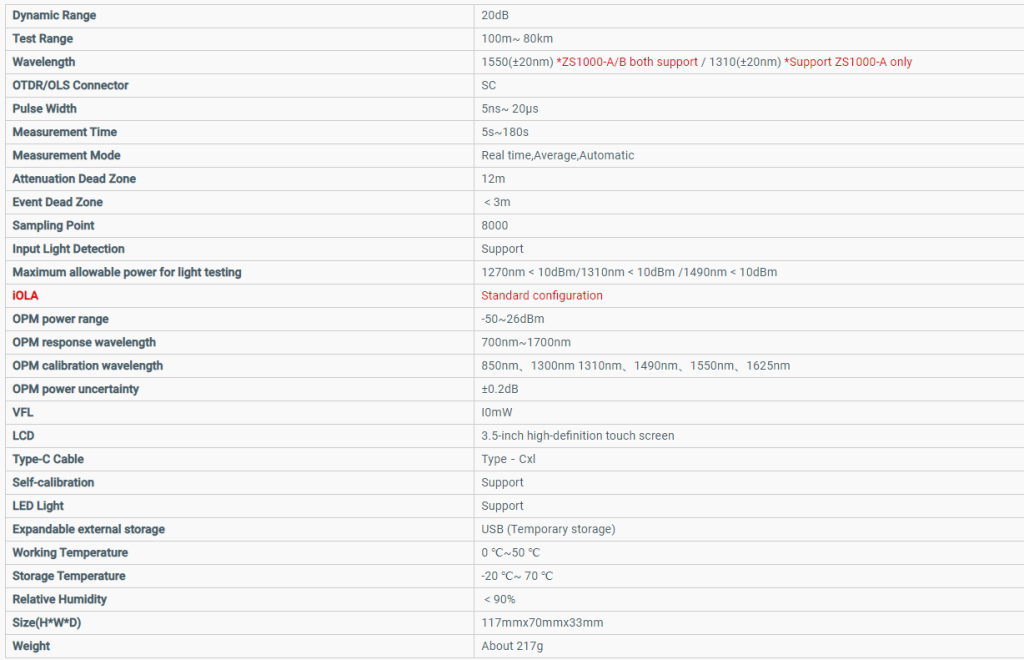Click the Measurement Time label
Screen dimensions: 1024x660
coord(64,132)
